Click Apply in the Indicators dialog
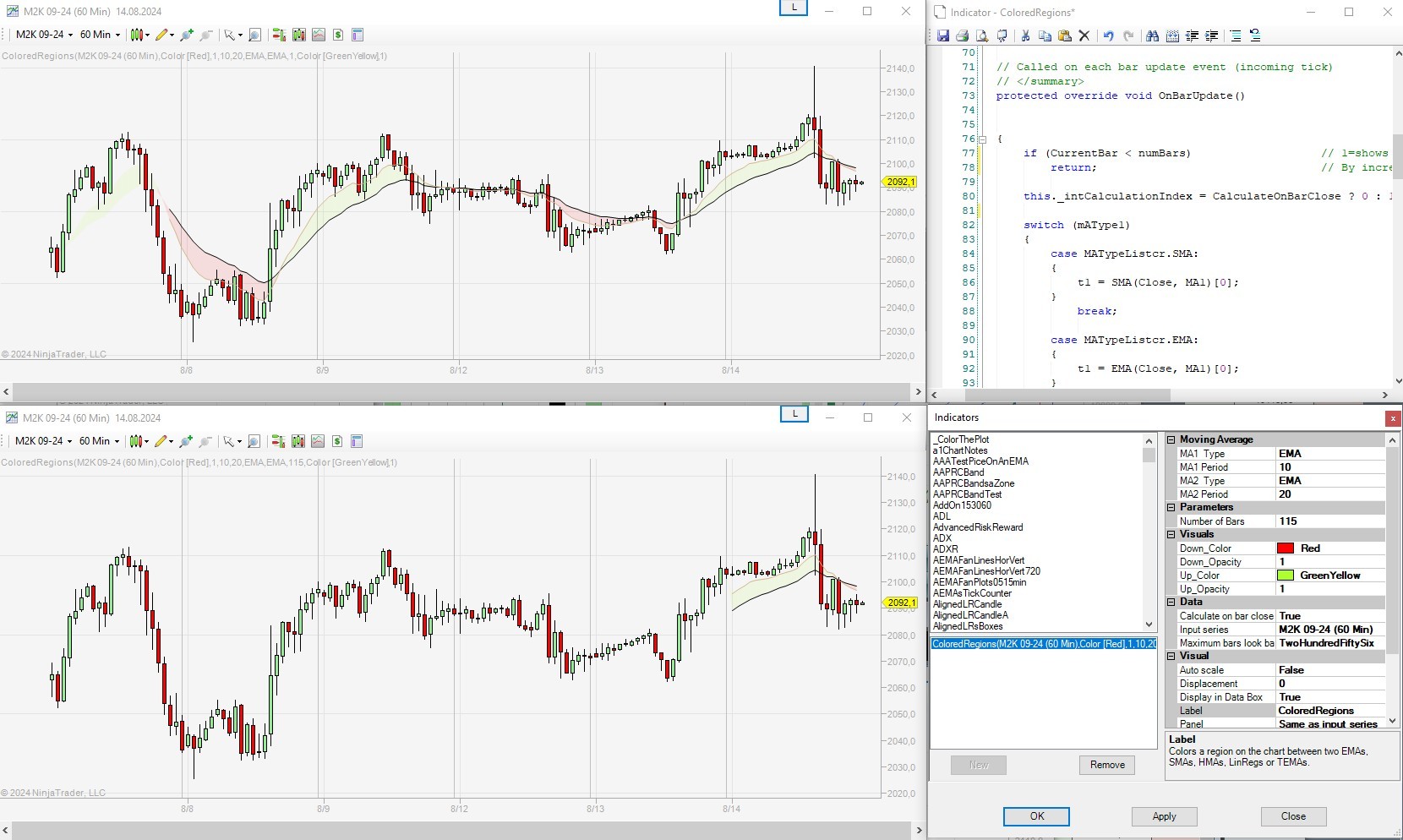Screen dimensions: 1403x840 pyautogui.click(x=1164, y=816)
